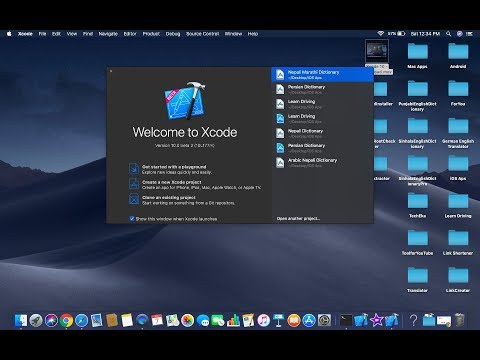The height and width of the screenshot is (360, 480).
Task: Open iBooks from the Dock
Action: pyautogui.click(x=294, y=320)
